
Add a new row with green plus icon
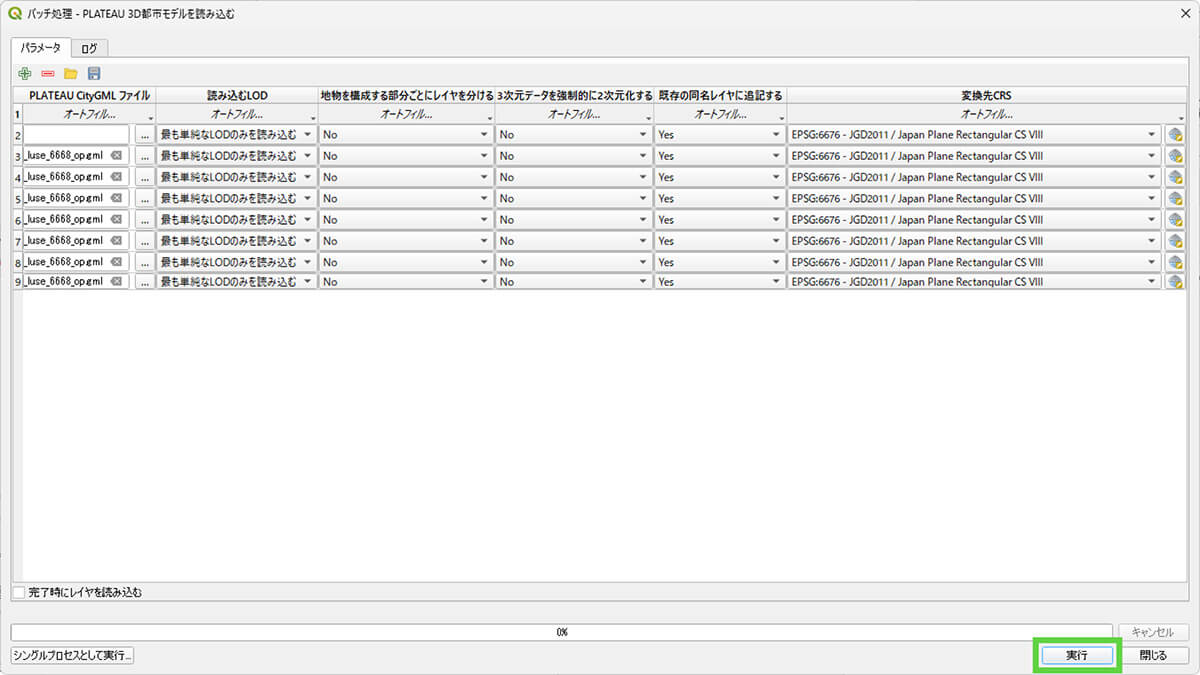click(x=25, y=73)
